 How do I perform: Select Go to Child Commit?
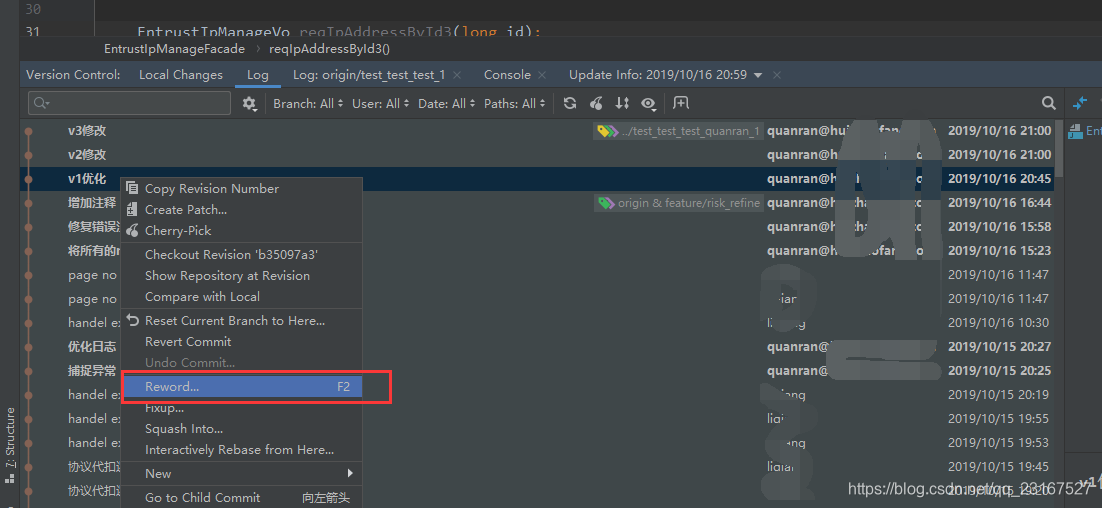[x=242, y=497]
